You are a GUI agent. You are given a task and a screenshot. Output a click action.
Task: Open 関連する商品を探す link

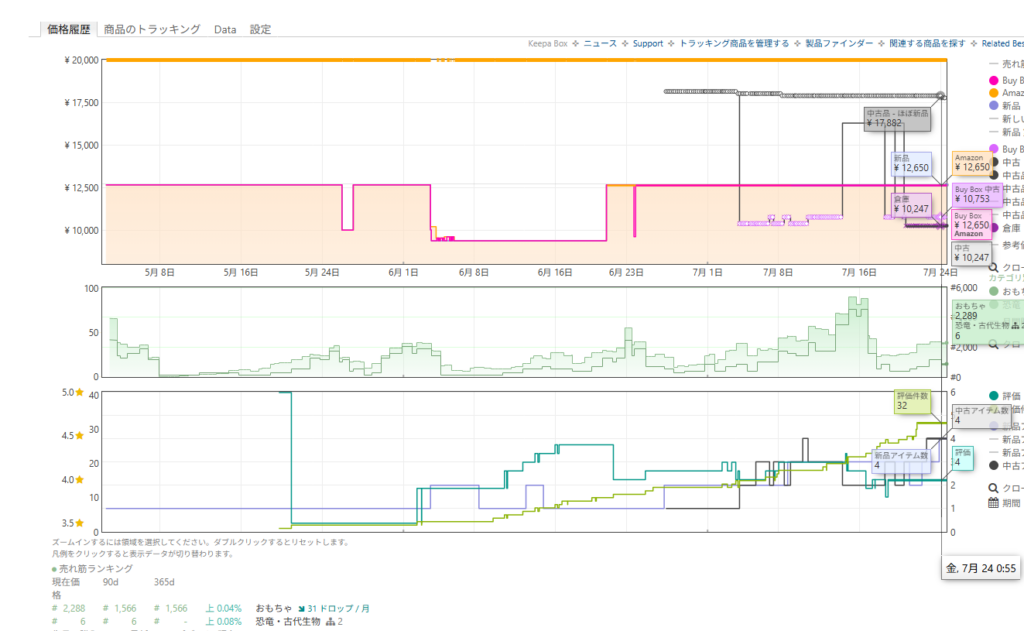(927, 44)
